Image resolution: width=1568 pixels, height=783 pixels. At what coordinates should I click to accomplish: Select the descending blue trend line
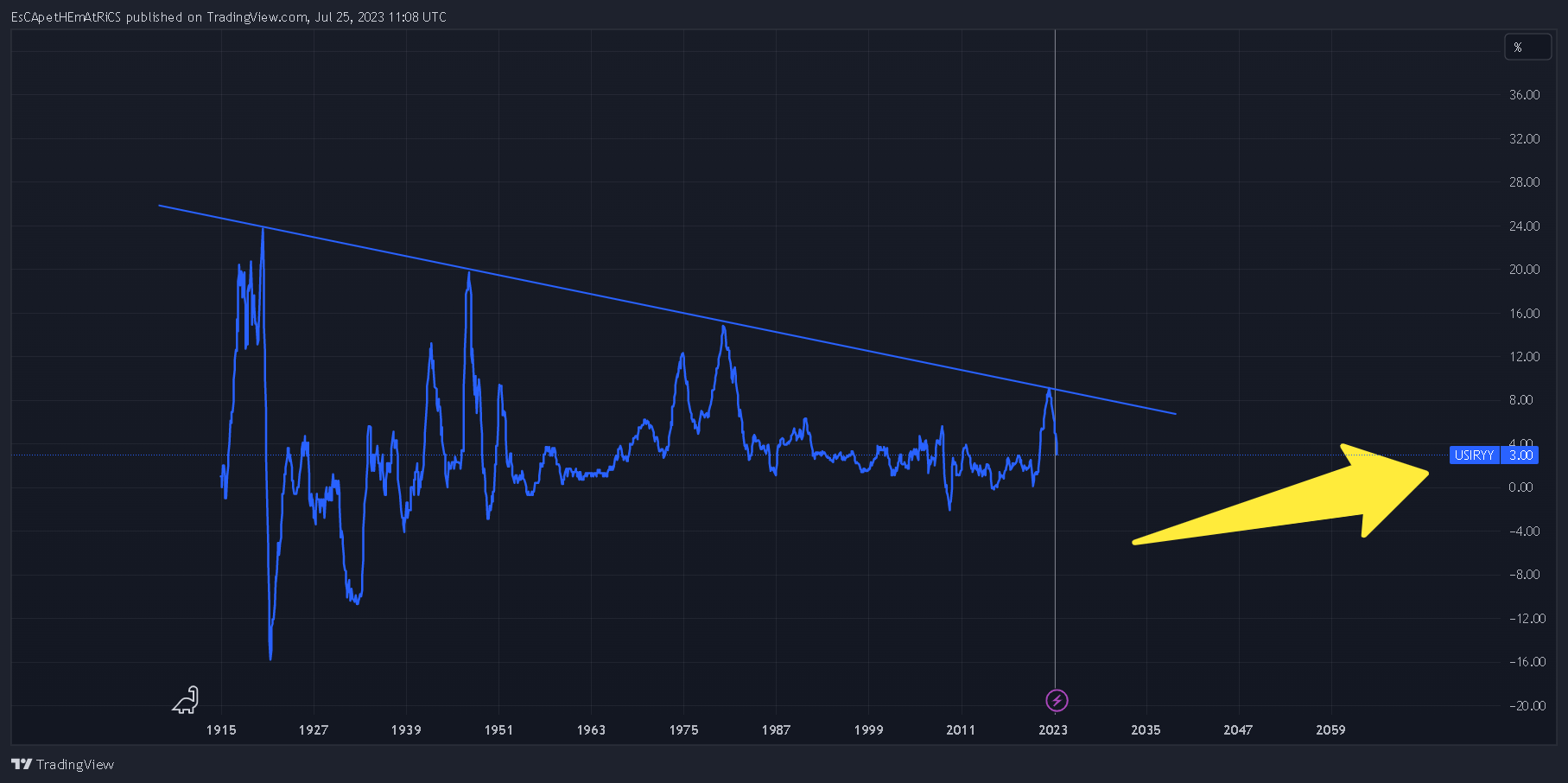click(667, 309)
